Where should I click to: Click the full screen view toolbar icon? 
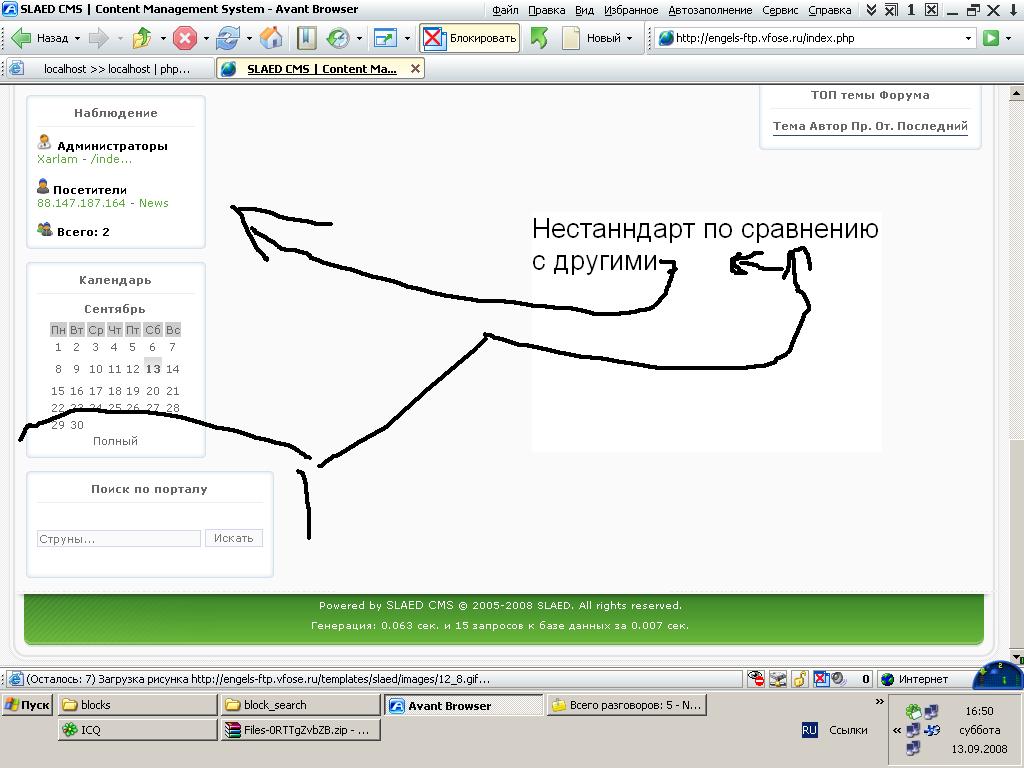[x=385, y=38]
